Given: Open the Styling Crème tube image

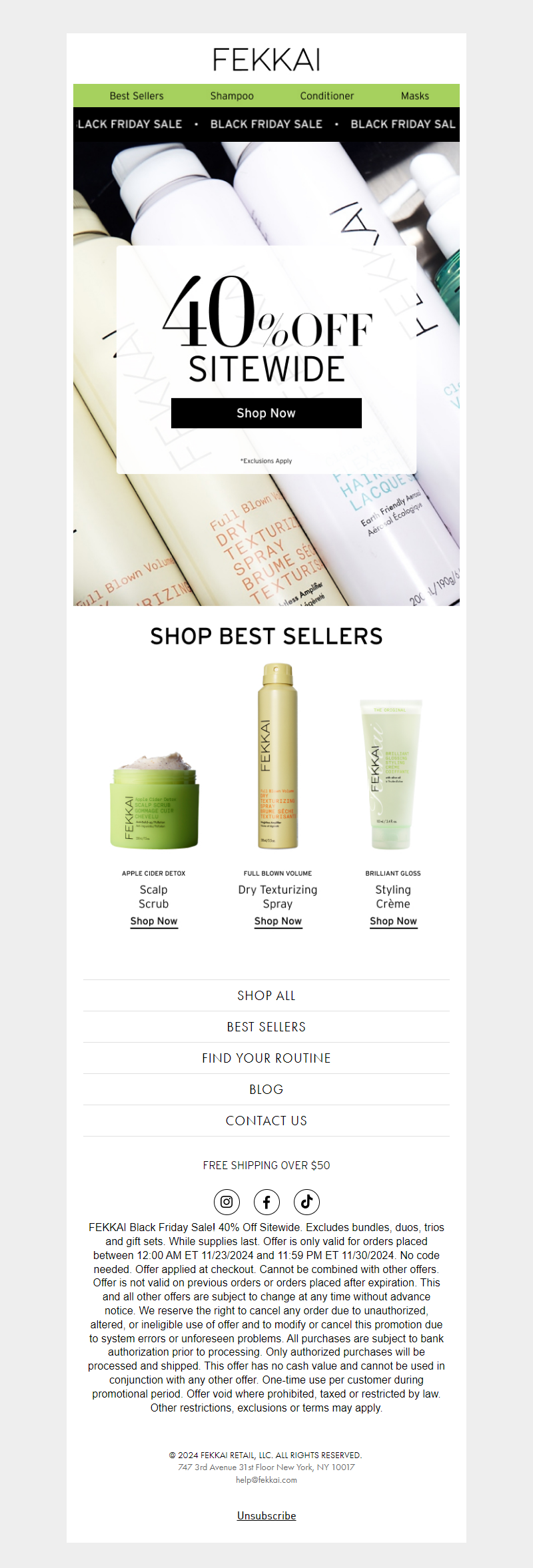Looking at the screenshot, I should pyautogui.click(x=391, y=774).
